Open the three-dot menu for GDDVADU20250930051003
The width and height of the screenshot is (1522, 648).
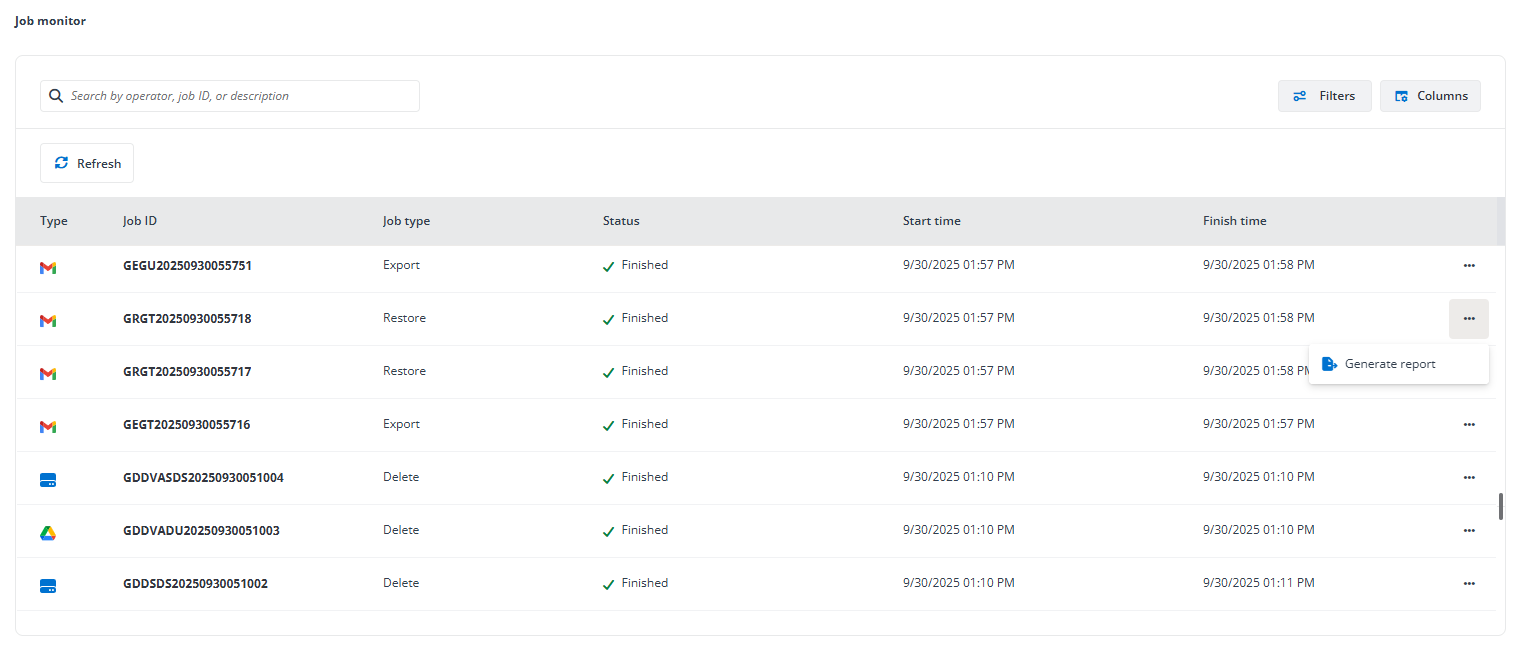[x=1469, y=530]
